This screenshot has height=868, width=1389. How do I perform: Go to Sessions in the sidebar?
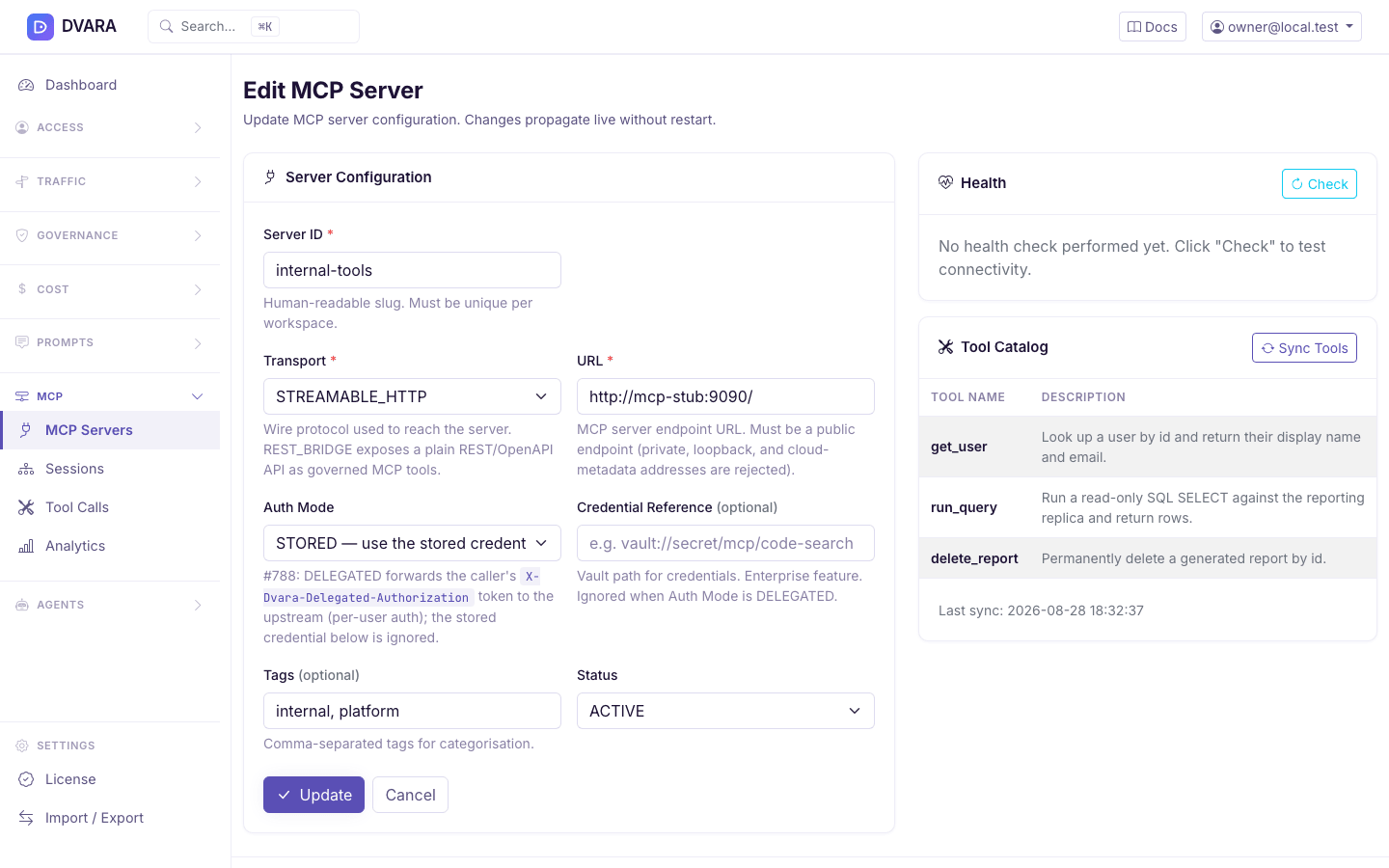click(x=110, y=469)
